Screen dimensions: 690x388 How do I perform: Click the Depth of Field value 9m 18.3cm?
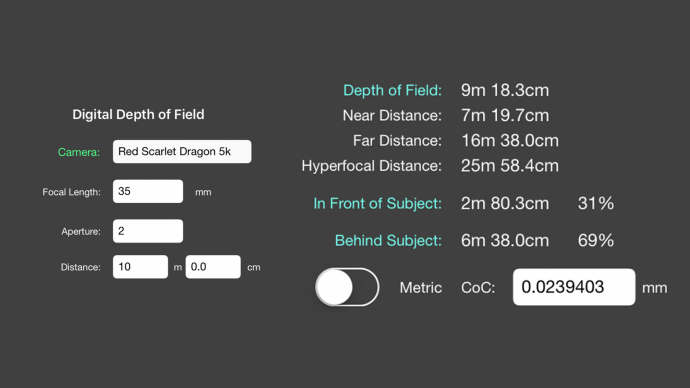point(505,90)
